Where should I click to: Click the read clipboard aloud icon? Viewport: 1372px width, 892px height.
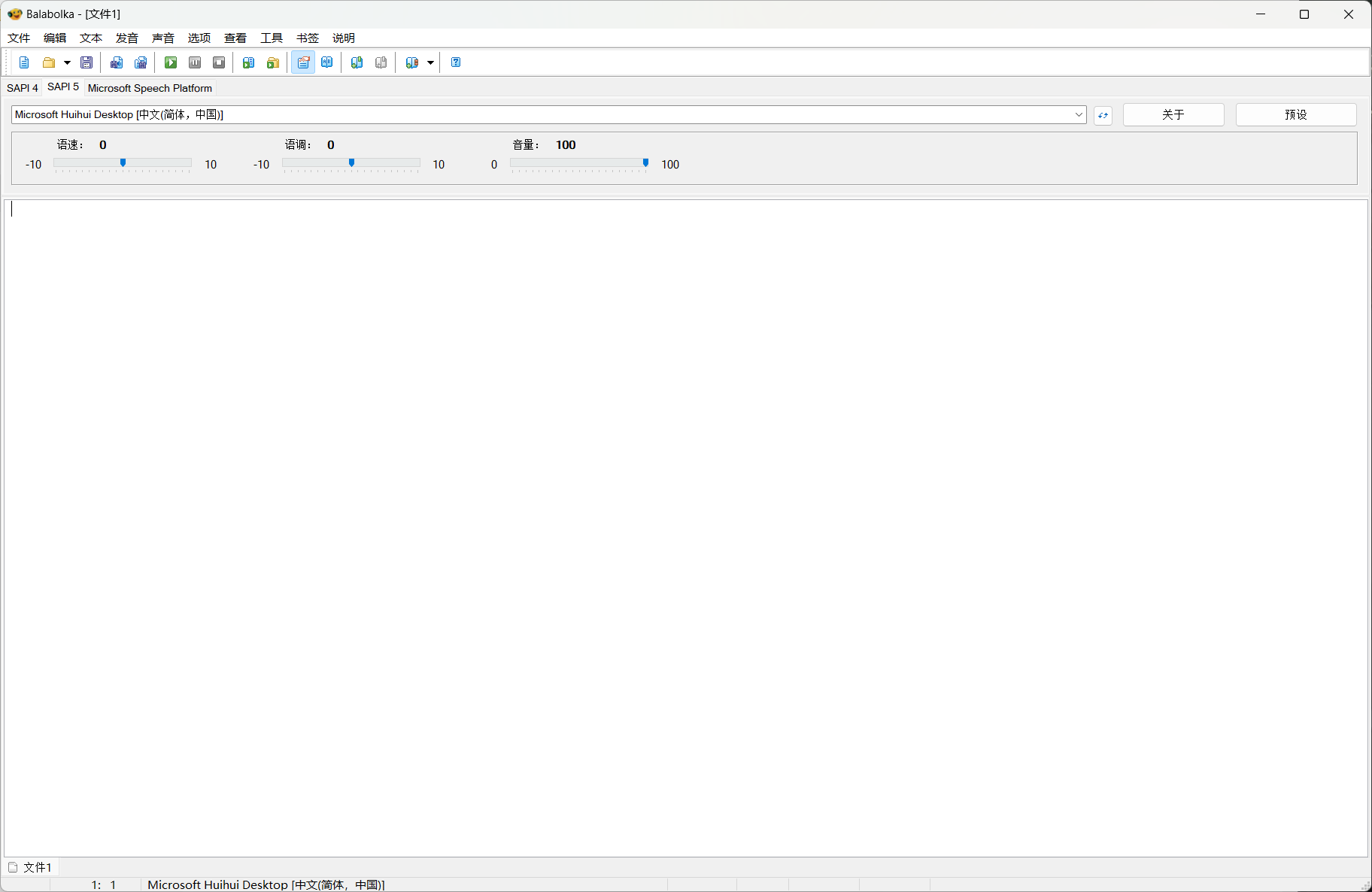coord(249,62)
